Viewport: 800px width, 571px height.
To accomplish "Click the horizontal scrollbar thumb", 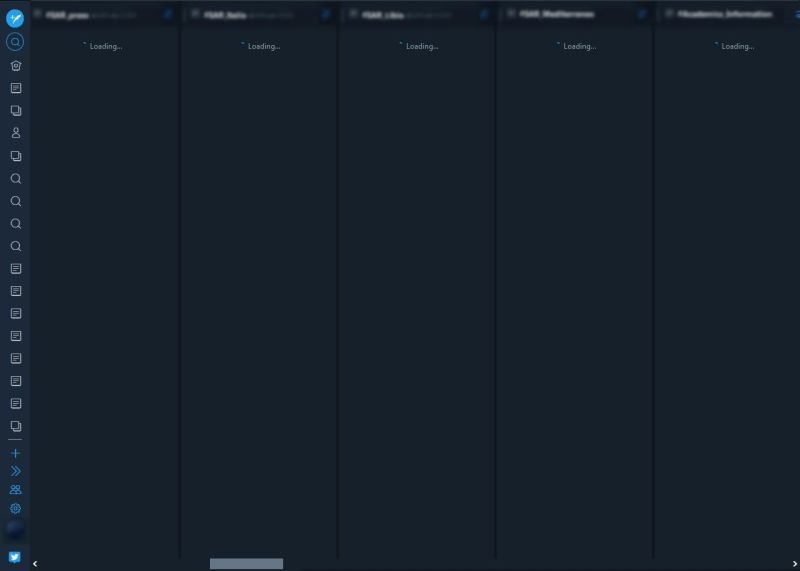I will point(246,563).
